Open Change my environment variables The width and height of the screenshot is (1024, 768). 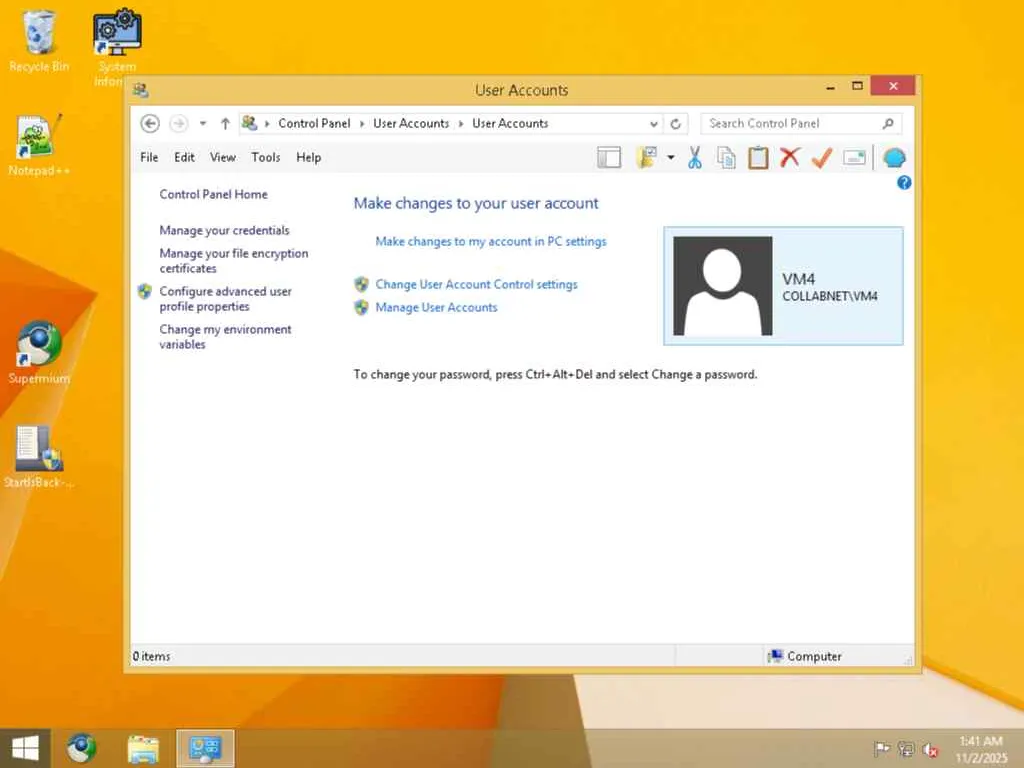coord(225,336)
